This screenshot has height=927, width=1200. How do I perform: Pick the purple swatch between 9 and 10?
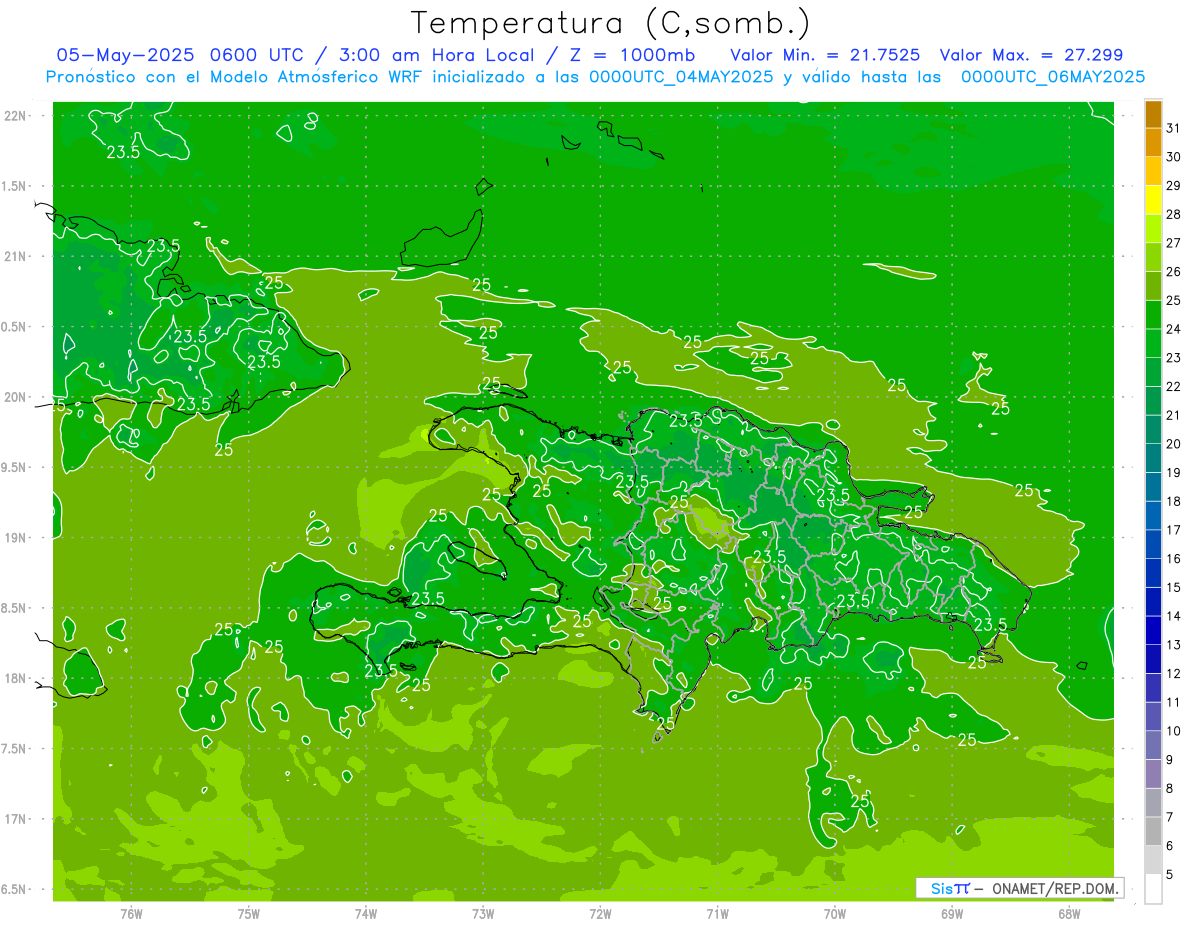1153,746
